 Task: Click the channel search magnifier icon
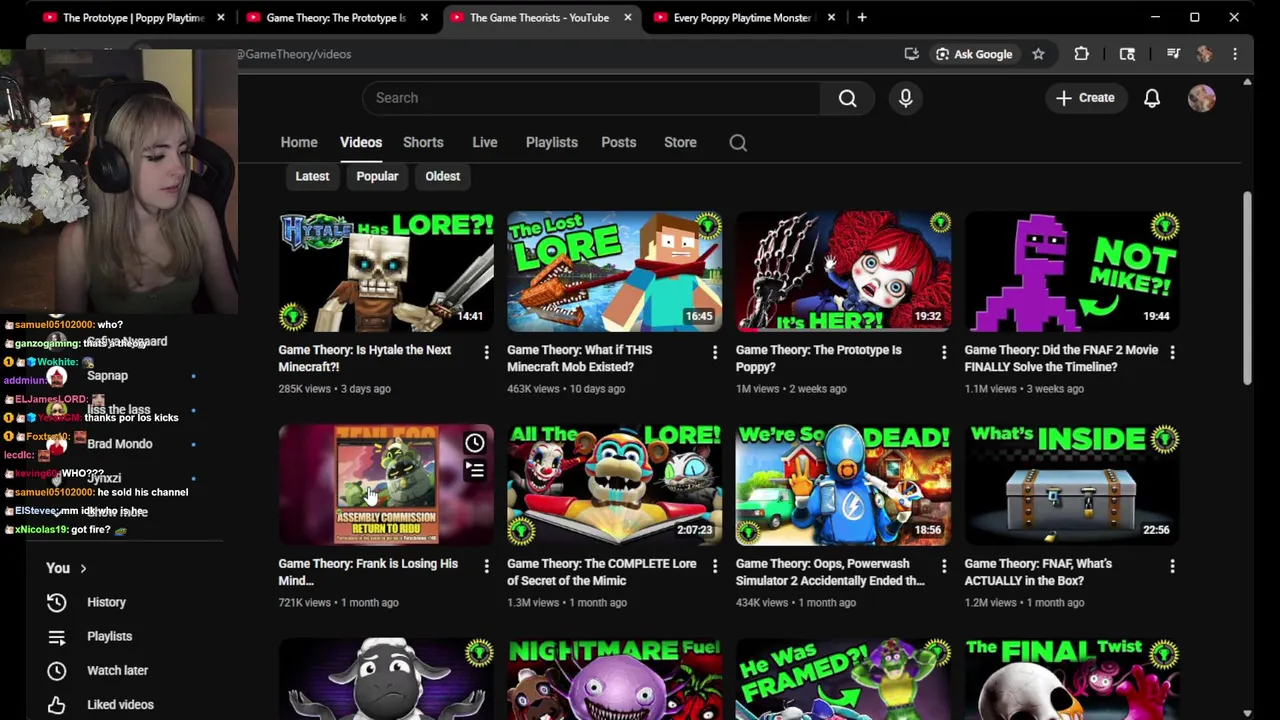pyautogui.click(x=738, y=143)
